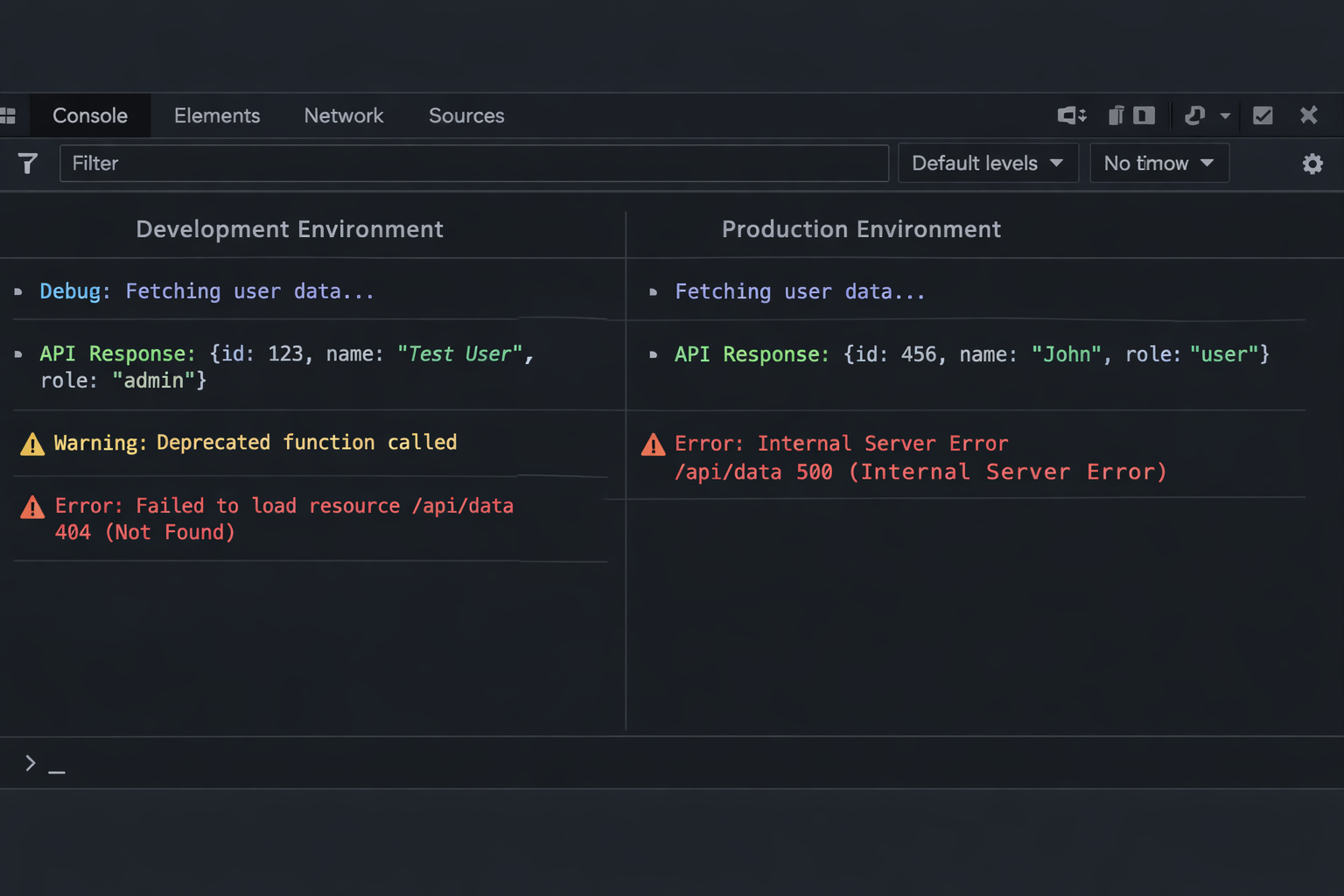Screen dimensions: 1344x896
Task: Open dropdown arrow beside the link icon
Action: click(1225, 116)
